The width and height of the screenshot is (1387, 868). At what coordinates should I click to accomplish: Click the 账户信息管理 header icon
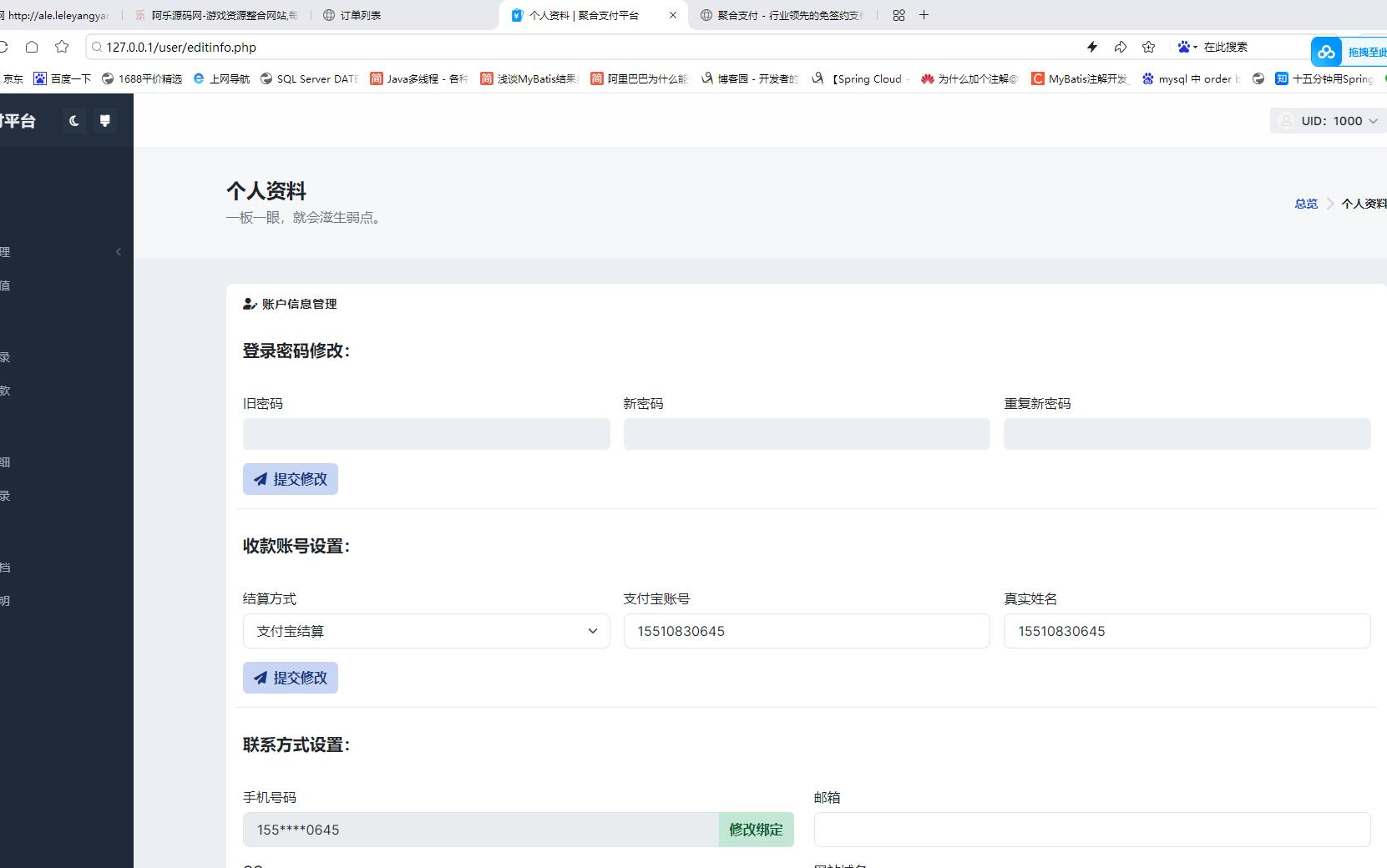click(250, 304)
